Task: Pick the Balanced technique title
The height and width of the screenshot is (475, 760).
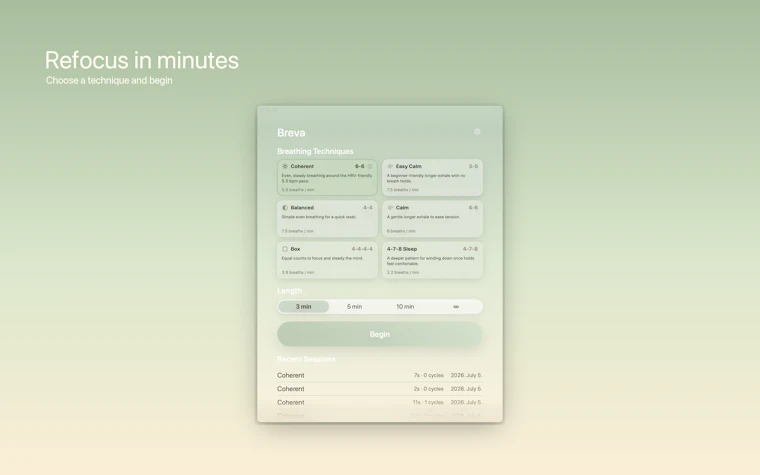Action: tap(302, 207)
